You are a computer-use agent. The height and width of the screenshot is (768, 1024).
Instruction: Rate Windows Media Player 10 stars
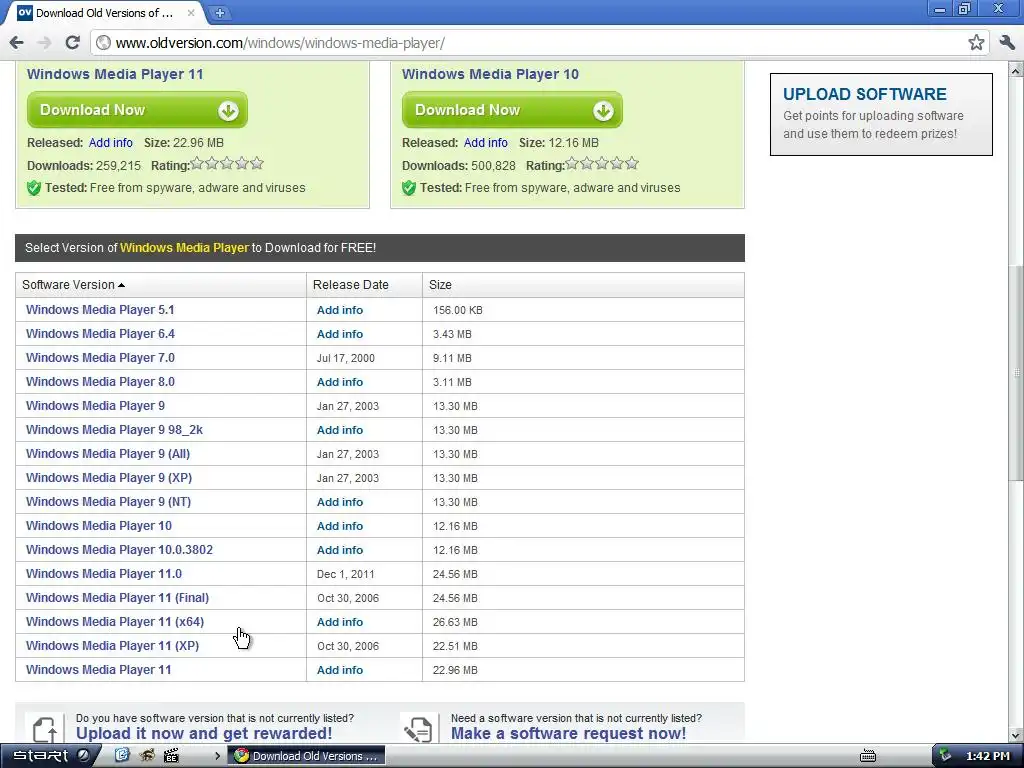coord(601,163)
